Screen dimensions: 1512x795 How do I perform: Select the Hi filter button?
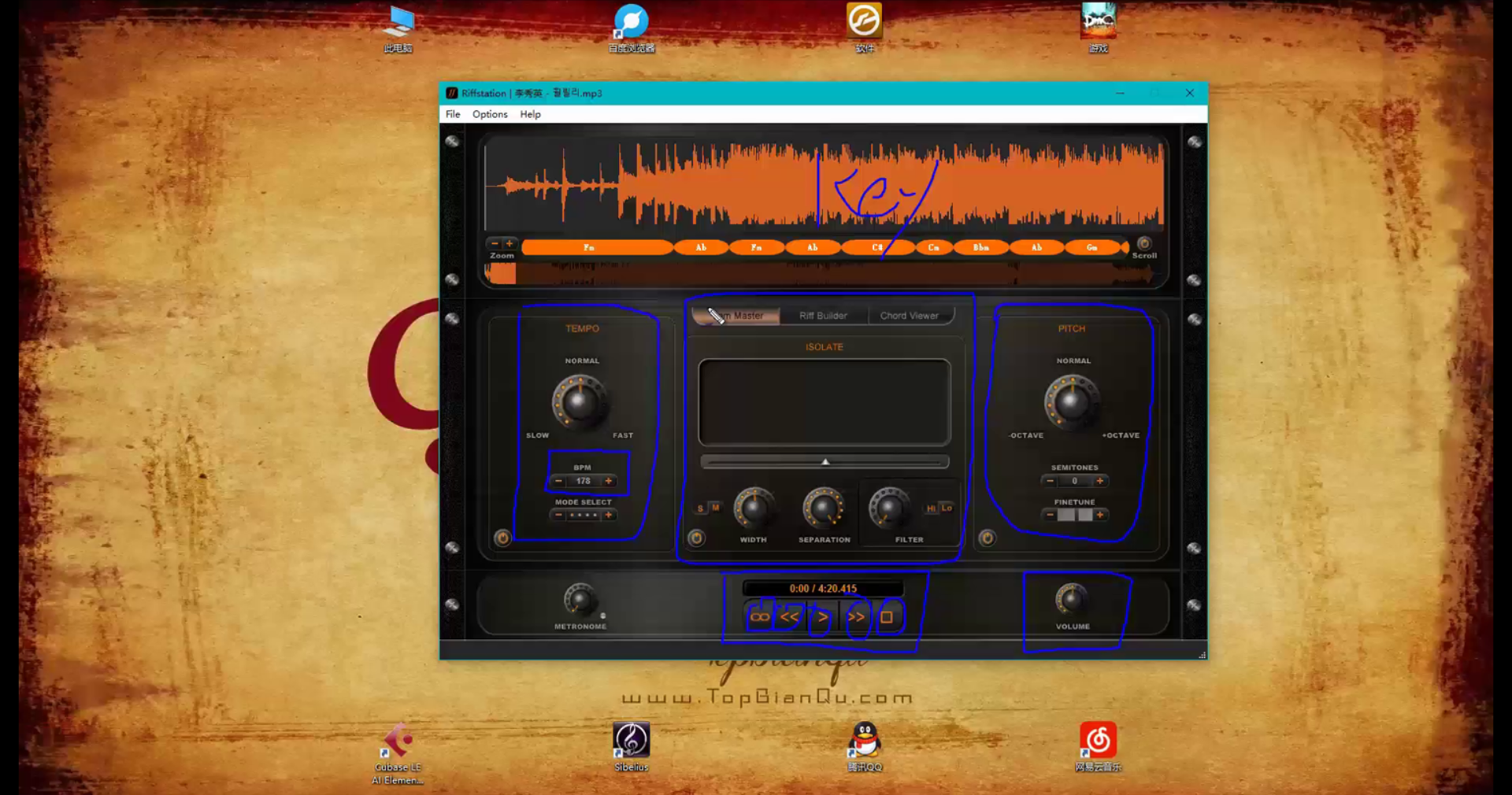[x=931, y=508]
